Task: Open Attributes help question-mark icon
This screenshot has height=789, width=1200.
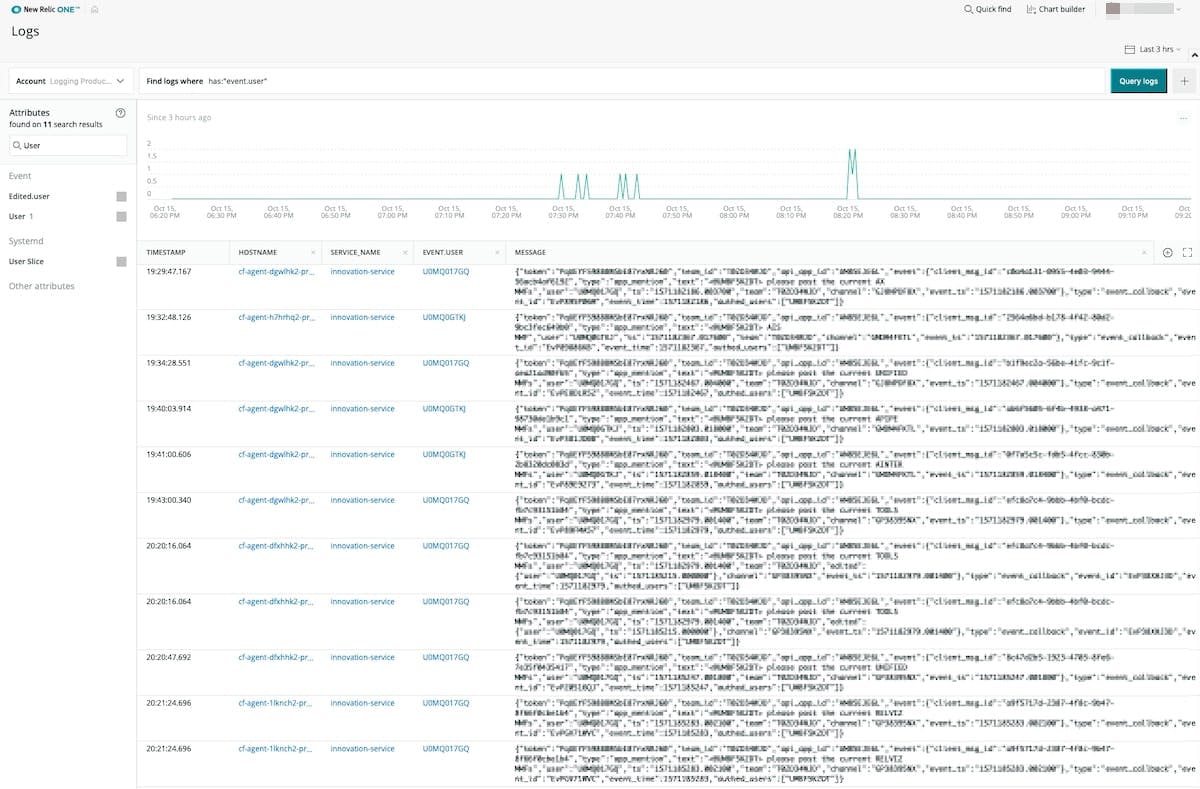Action: click(120, 113)
